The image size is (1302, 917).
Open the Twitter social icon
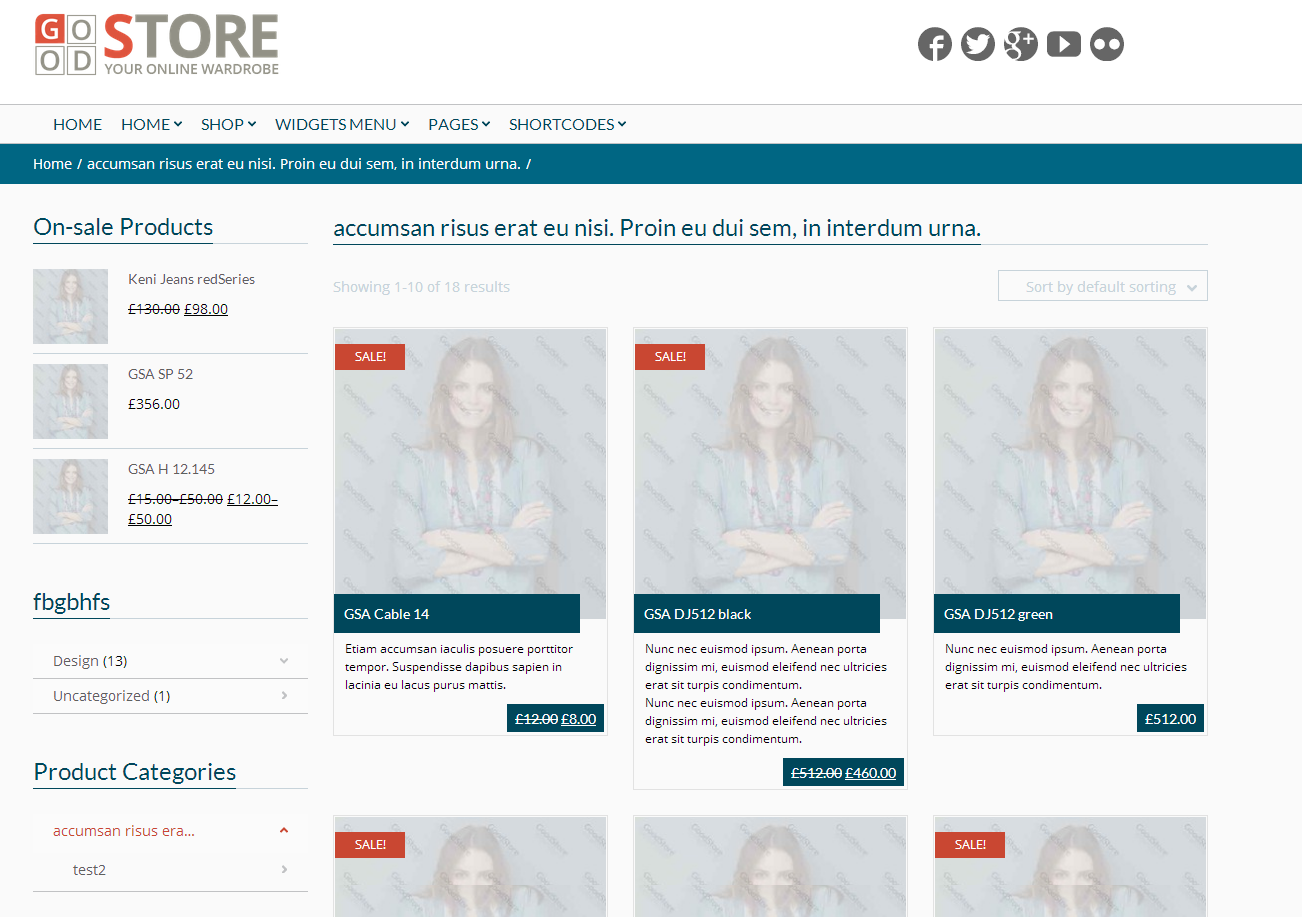click(x=977, y=44)
